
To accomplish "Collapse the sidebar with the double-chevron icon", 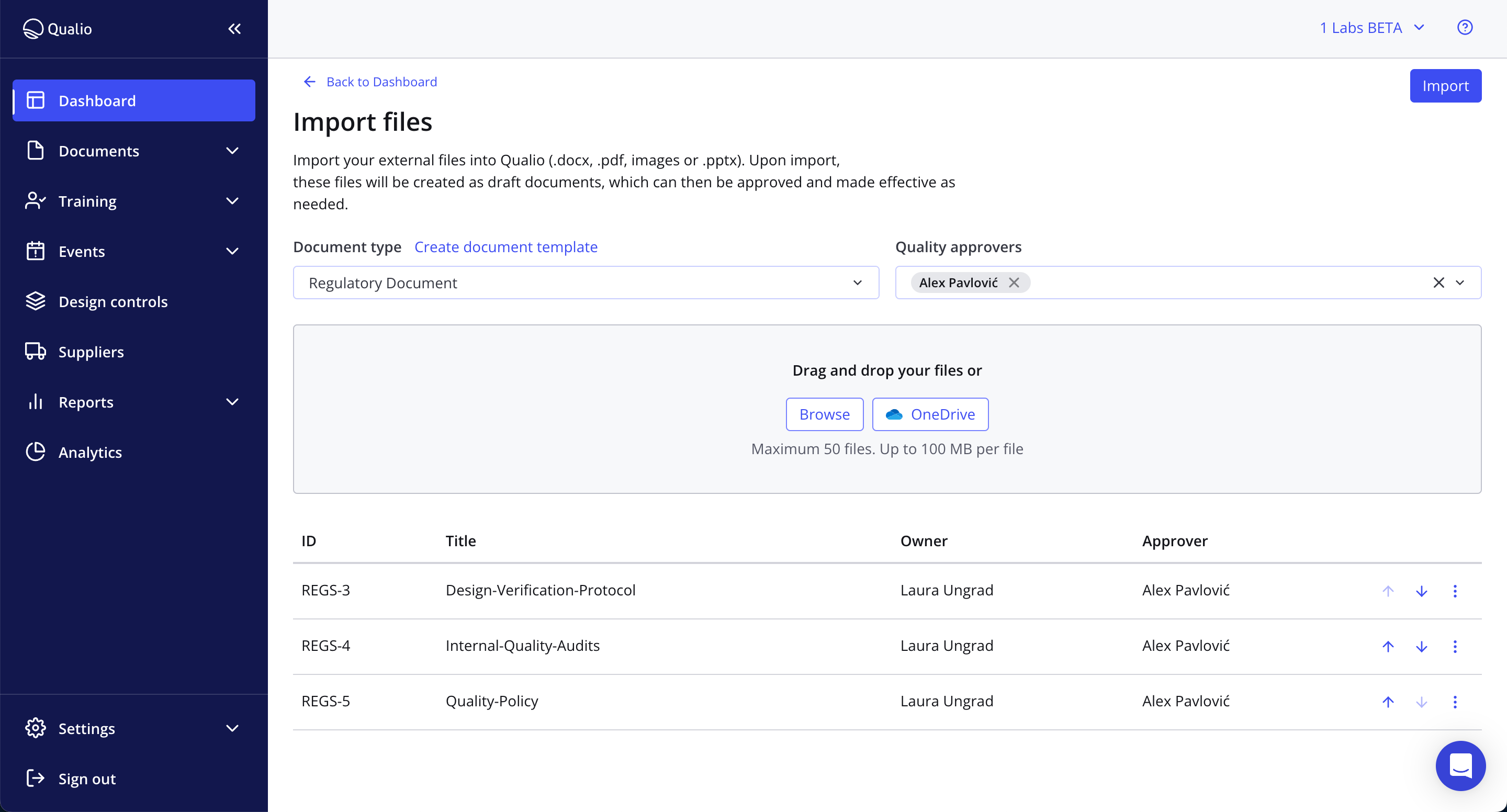I will click(x=234, y=28).
